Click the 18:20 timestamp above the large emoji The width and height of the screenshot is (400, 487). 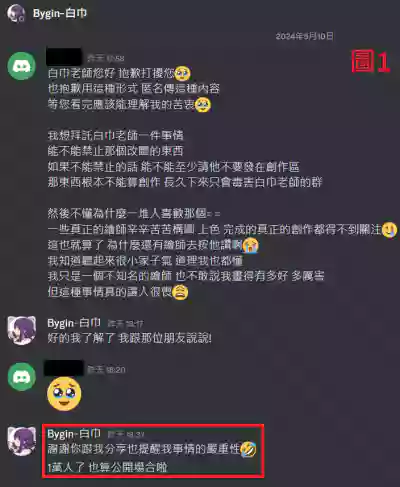point(106,370)
